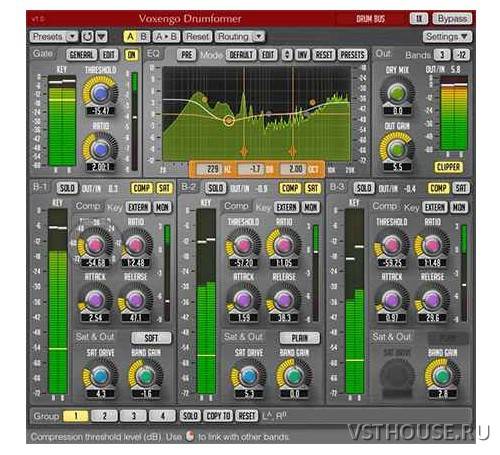Toggle COMP on band B-2
This screenshot has width=500, height=455.
pyautogui.click(x=290, y=188)
